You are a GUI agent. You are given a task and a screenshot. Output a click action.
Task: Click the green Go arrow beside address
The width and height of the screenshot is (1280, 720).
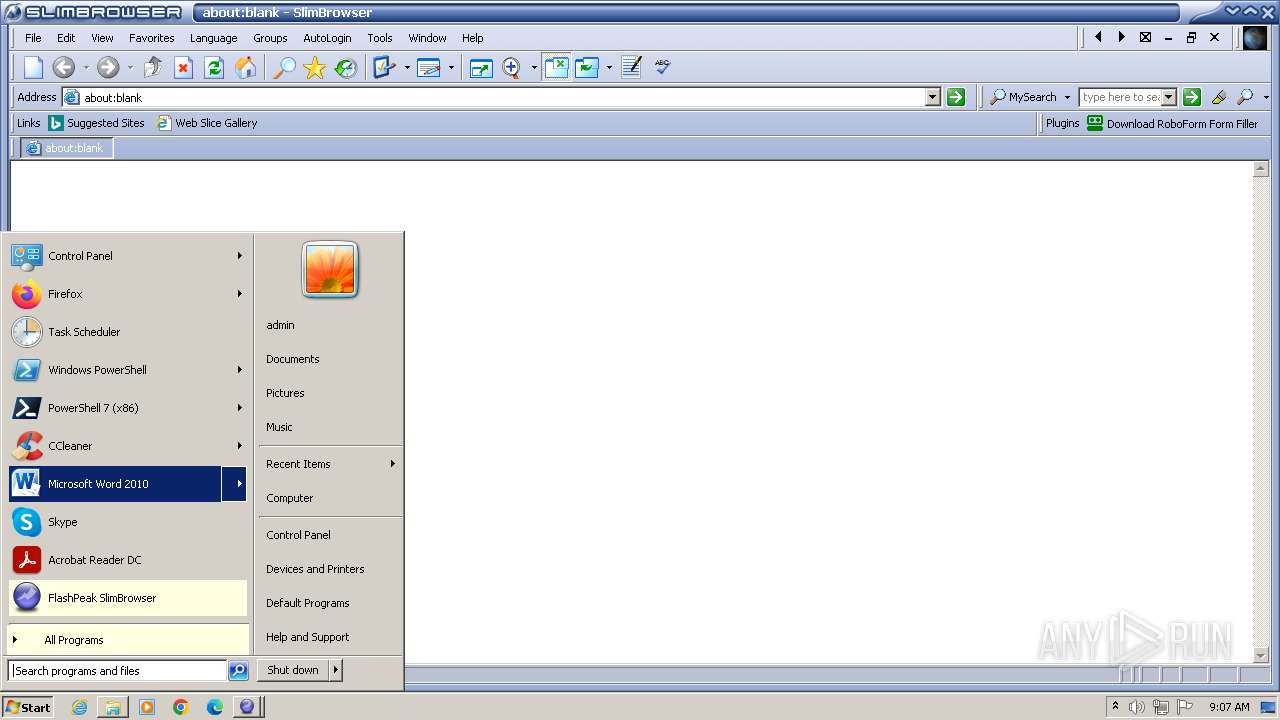coord(956,97)
